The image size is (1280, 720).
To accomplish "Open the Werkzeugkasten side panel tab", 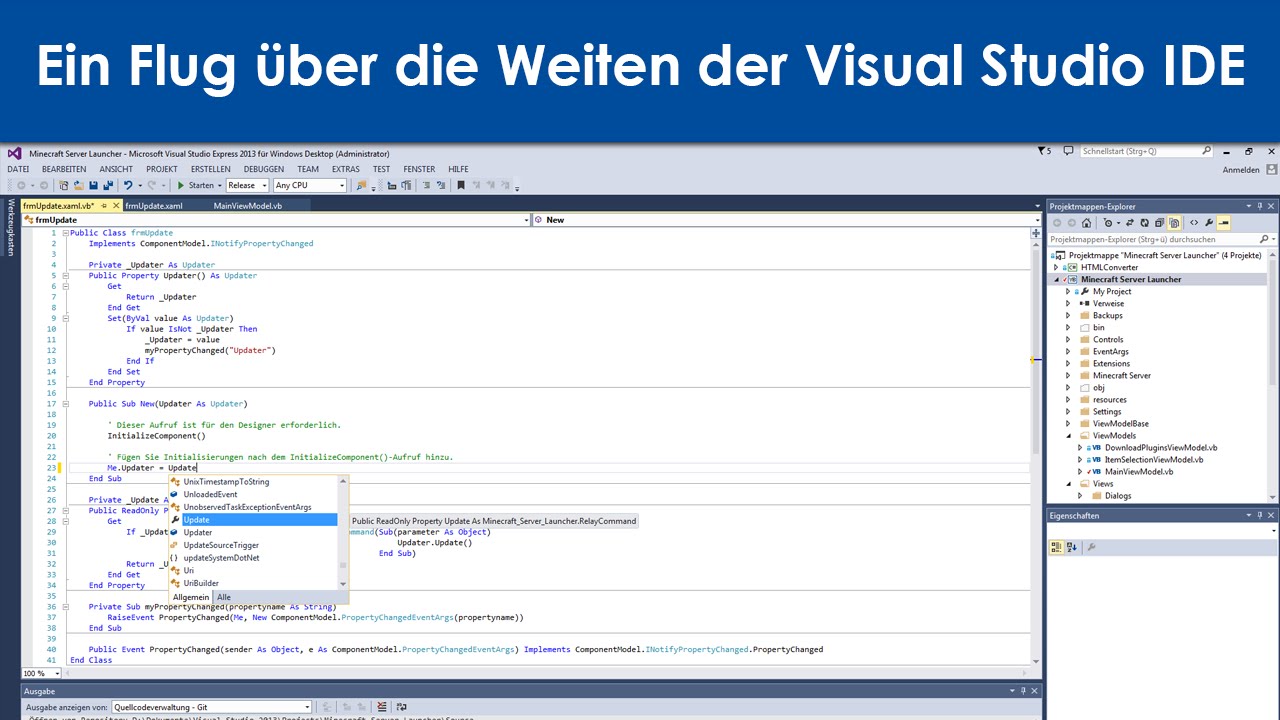I will [x=11, y=228].
